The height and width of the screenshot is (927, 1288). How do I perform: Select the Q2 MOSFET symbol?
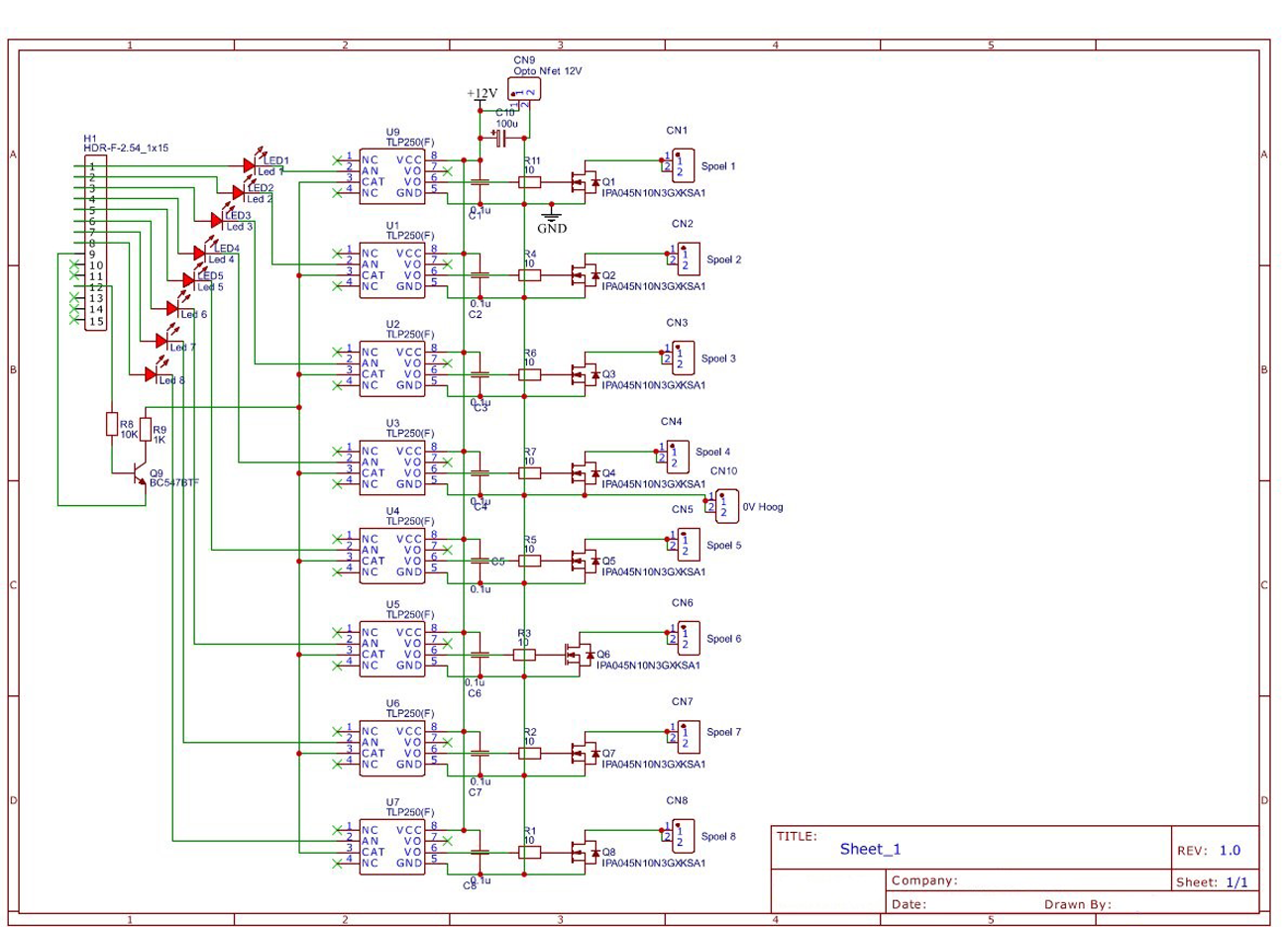tap(586, 275)
